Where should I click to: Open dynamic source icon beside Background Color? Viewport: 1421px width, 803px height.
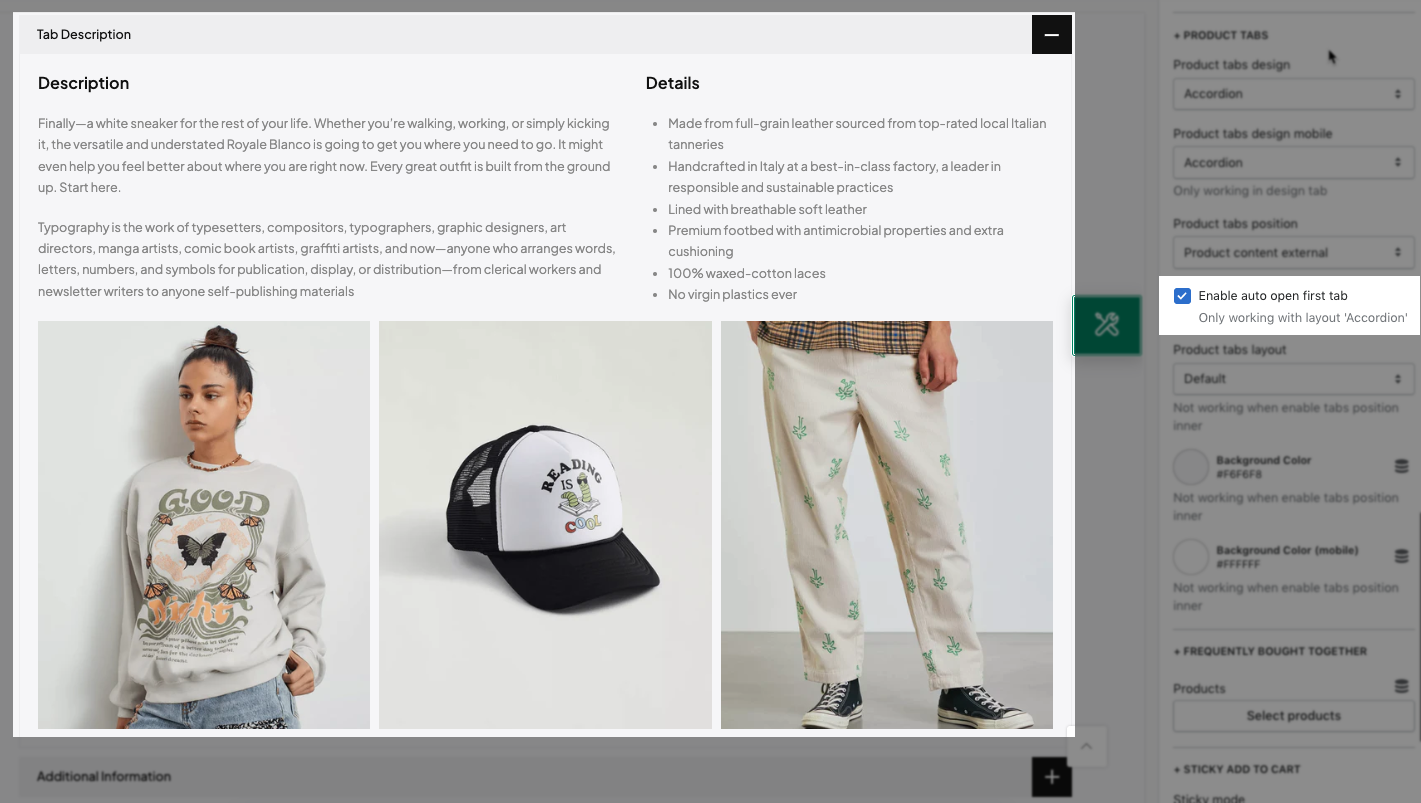point(1401,467)
